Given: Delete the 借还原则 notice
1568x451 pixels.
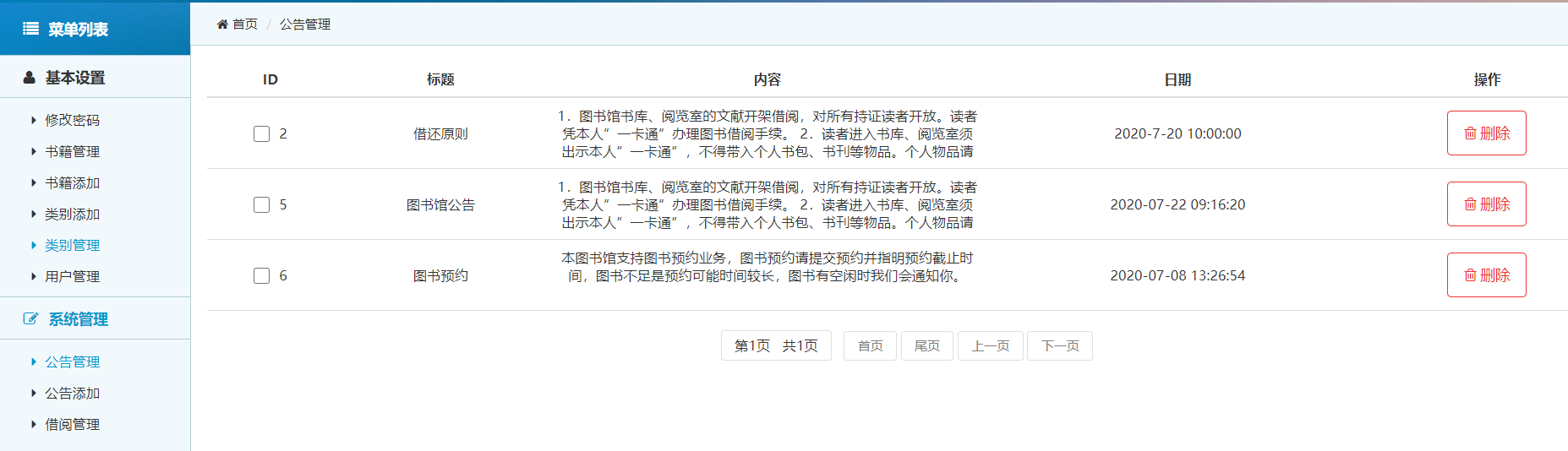Looking at the screenshot, I should [x=1486, y=133].
